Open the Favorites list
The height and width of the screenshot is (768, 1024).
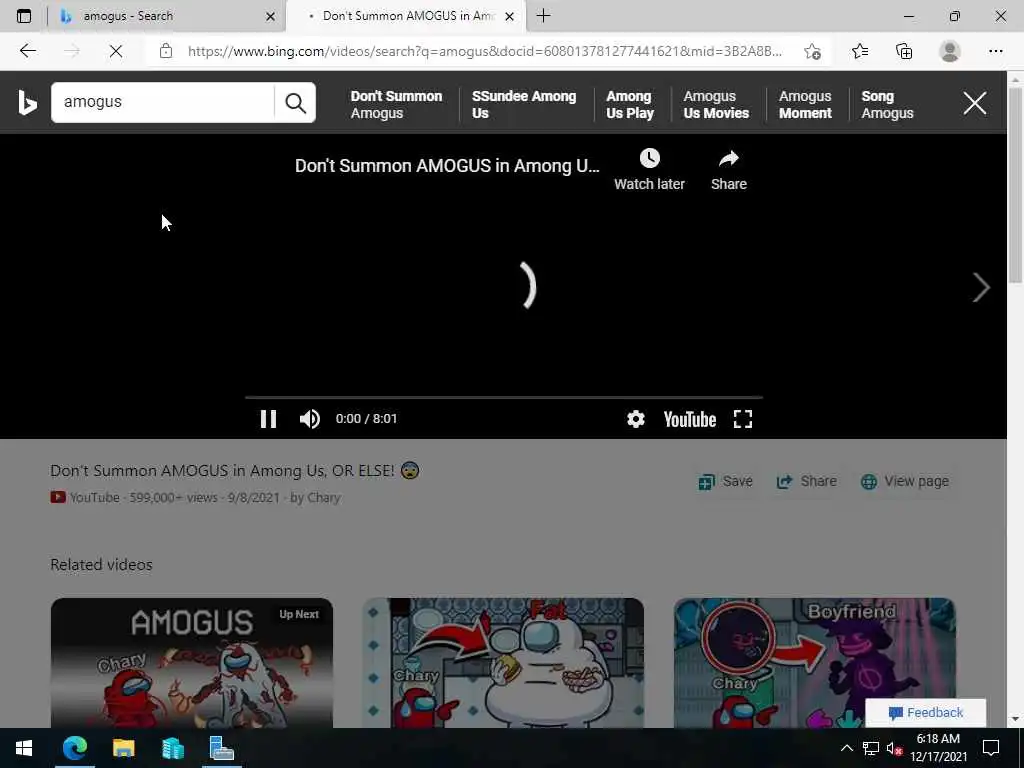click(860, 51)
